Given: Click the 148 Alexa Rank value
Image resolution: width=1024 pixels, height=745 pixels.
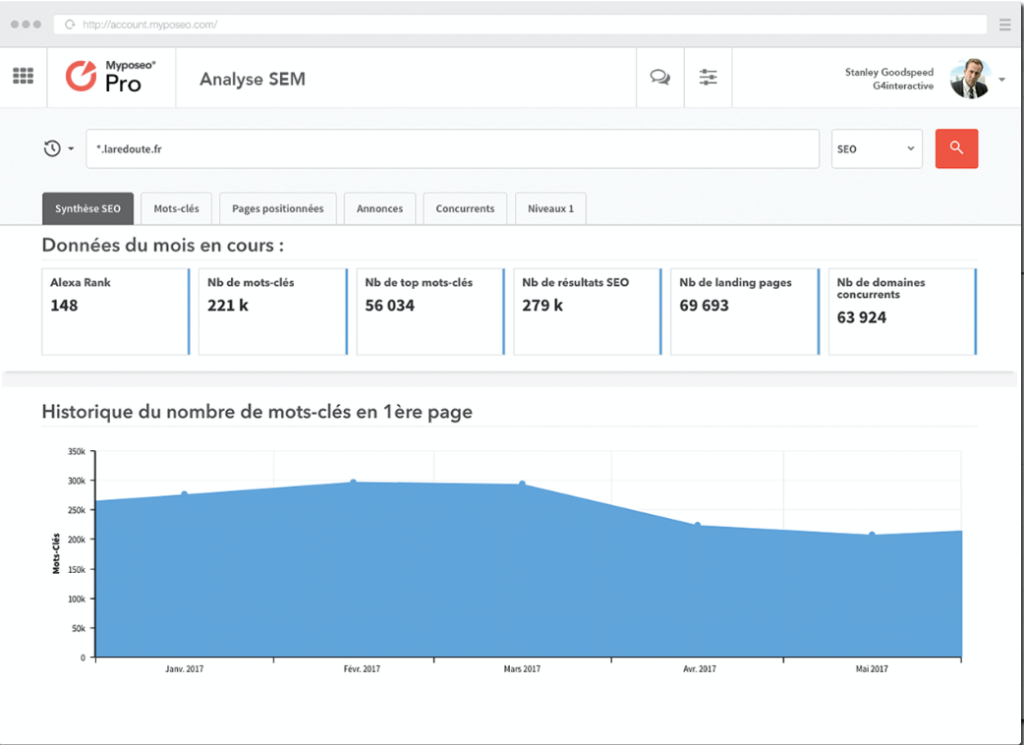Looking at the screenshot, I should [64, 306].
